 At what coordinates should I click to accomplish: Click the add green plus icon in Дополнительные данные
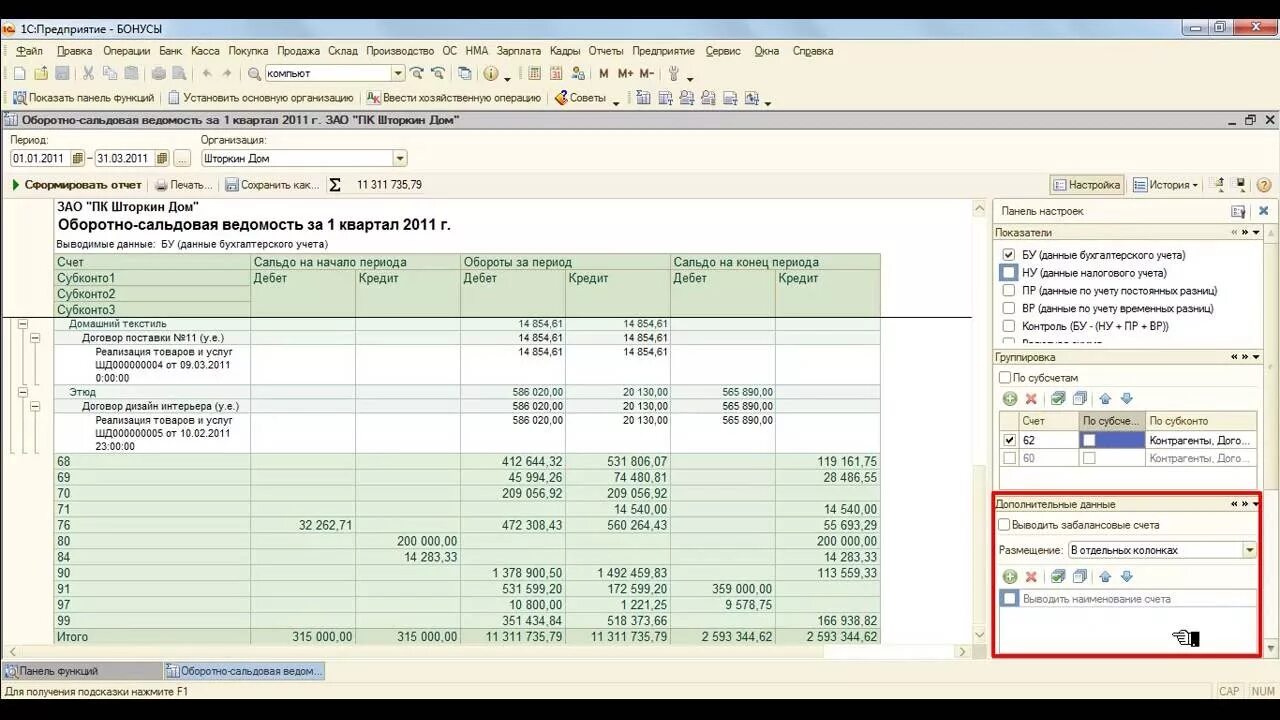point(1010,577)
